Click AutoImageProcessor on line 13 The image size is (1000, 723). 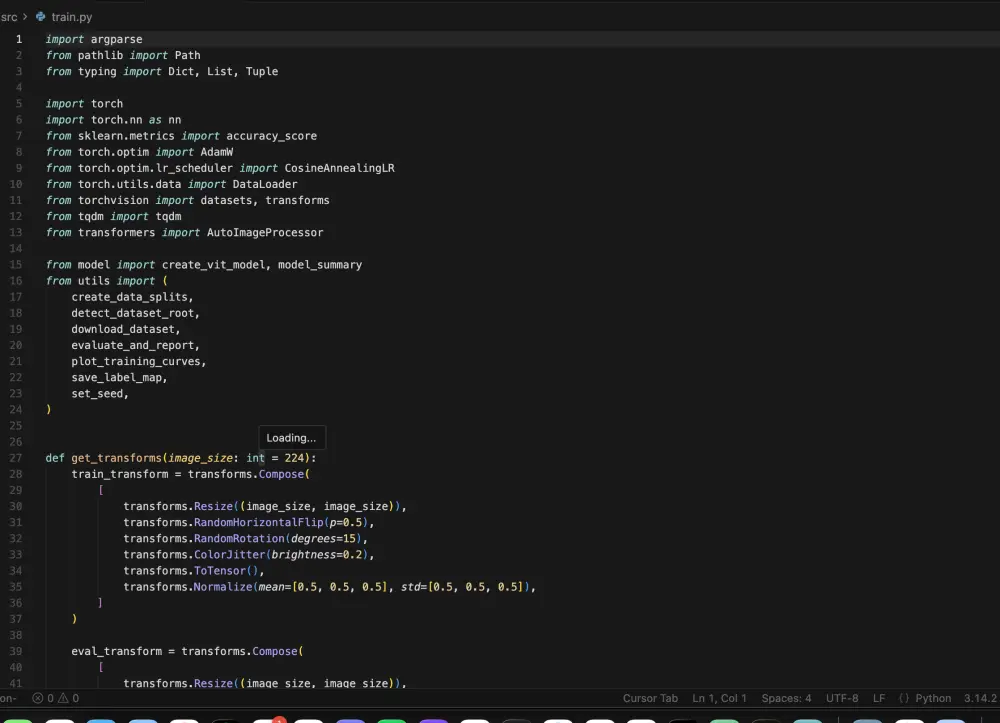[265, 232]
